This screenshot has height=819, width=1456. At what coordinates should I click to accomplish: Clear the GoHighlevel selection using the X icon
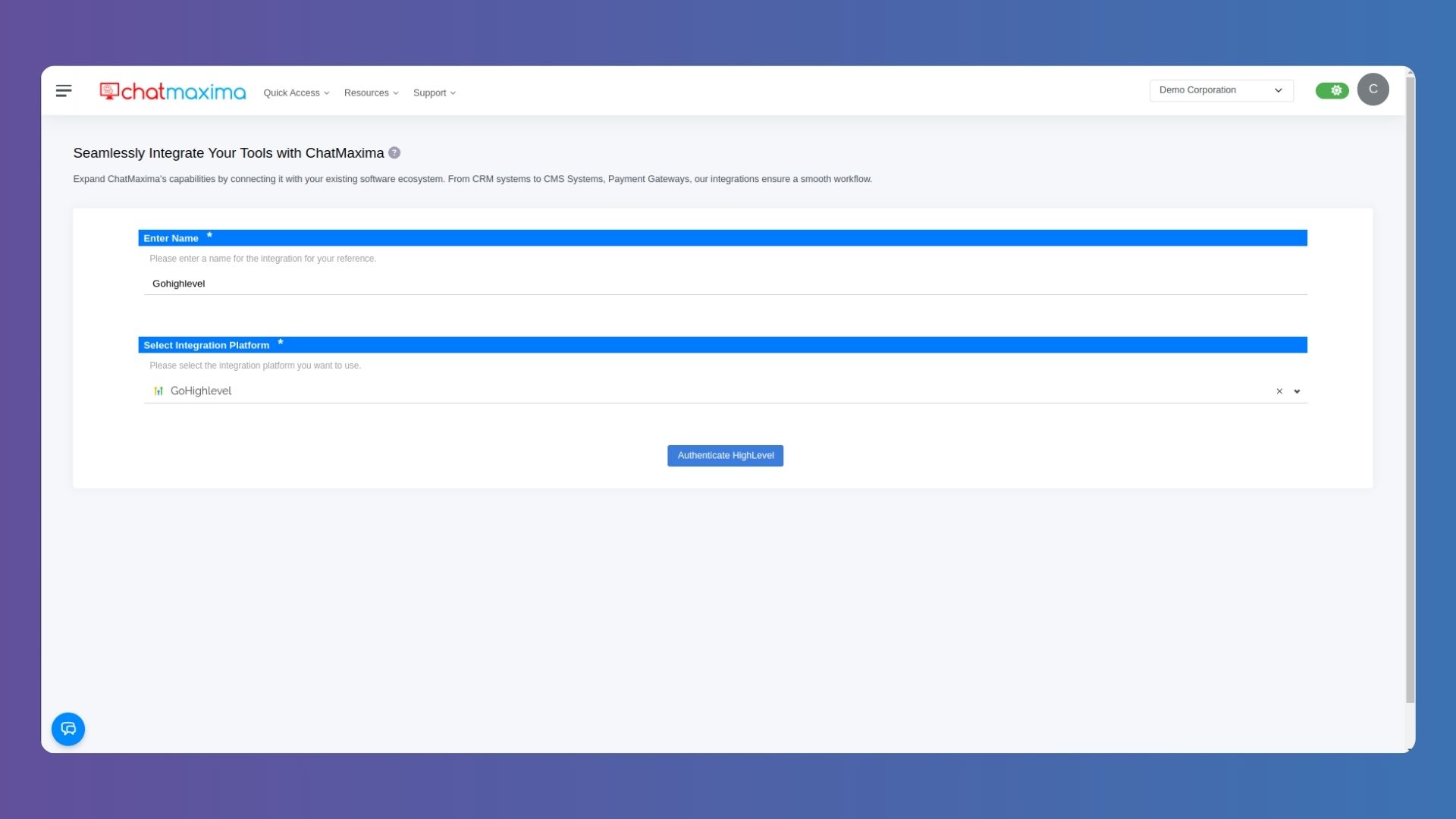1279,391
